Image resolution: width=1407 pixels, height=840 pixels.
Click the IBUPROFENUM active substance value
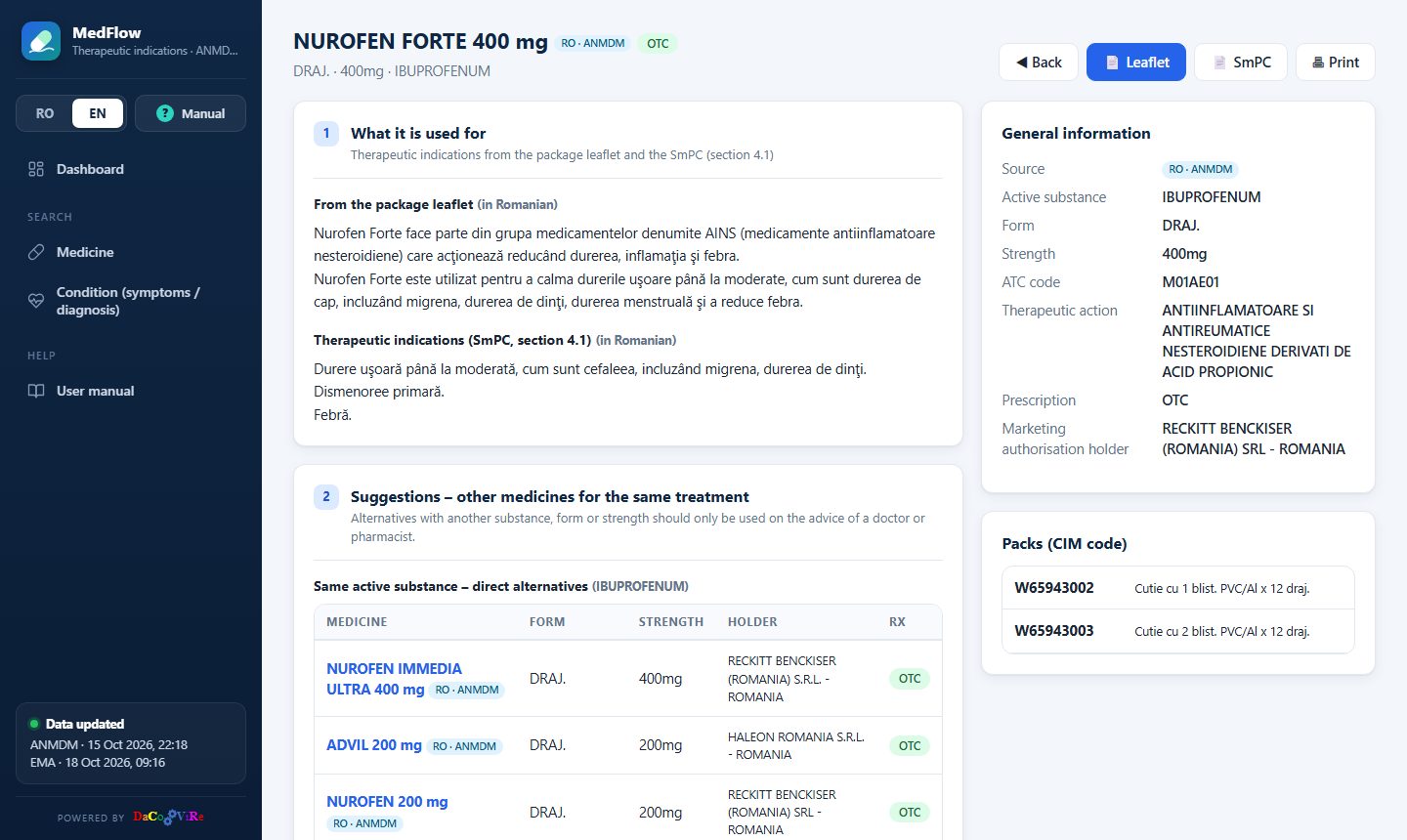[x=1212, y=197]
